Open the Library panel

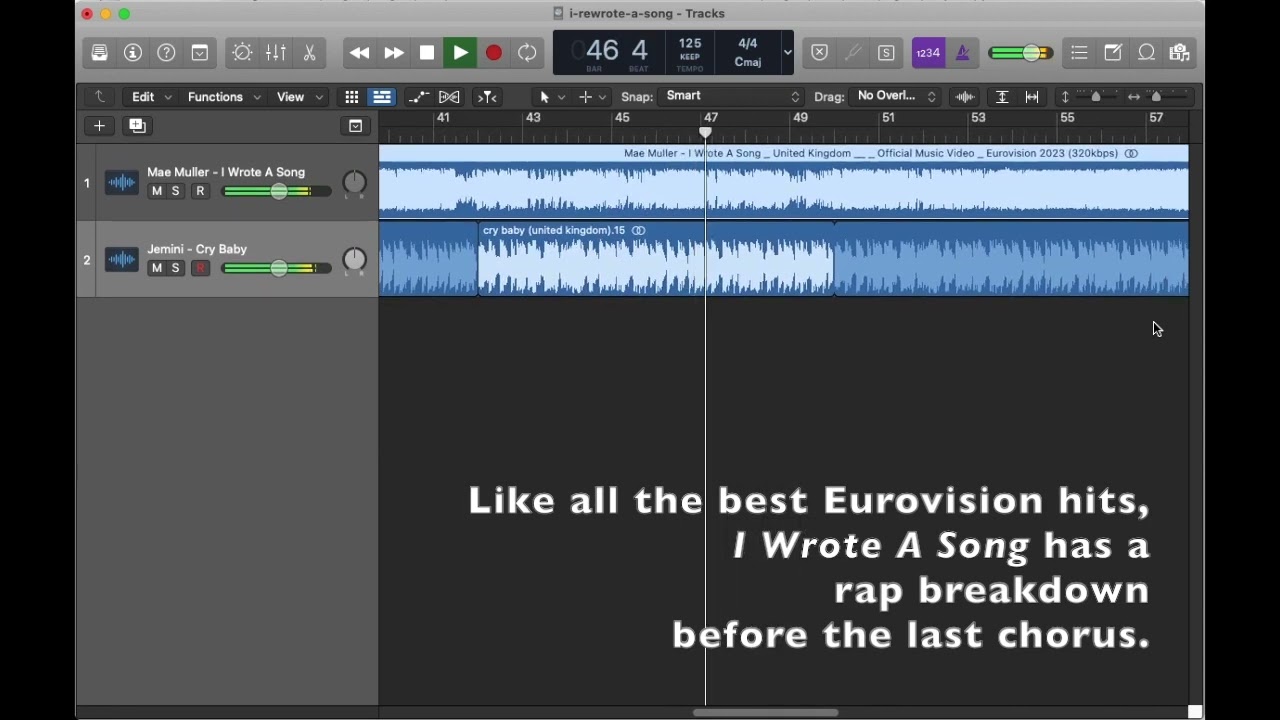pyautogui.click(x=99, y=53)
